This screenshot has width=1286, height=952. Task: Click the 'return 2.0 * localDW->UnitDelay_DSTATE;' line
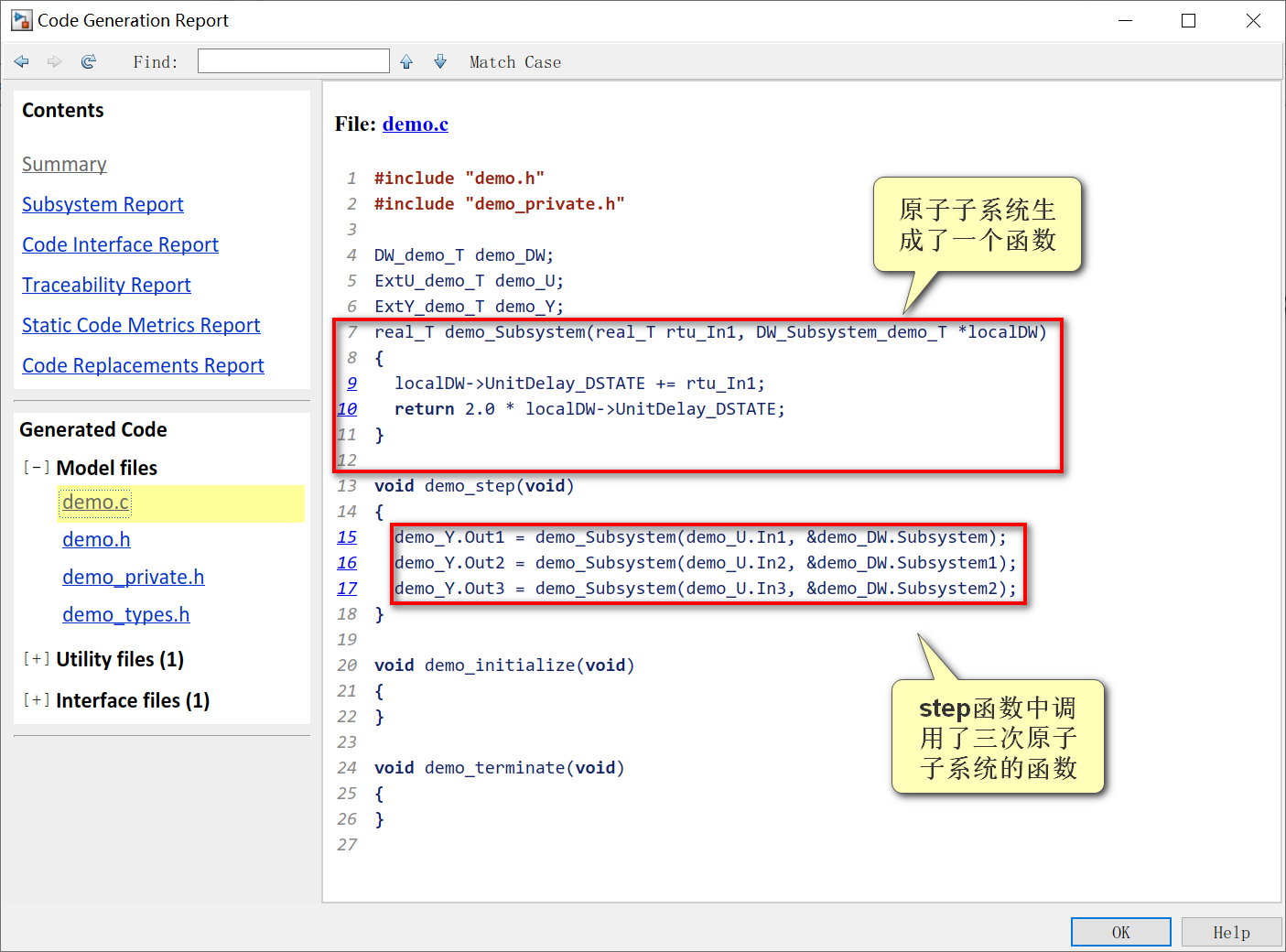589,409
